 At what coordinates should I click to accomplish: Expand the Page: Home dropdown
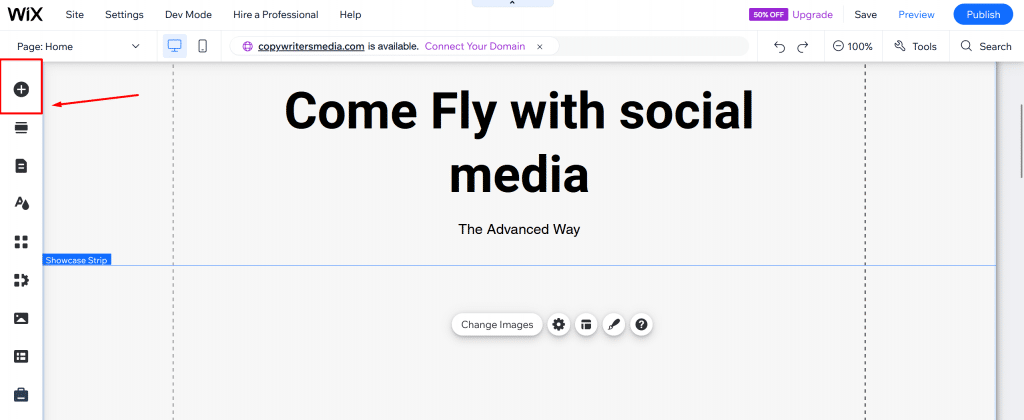[x=79, y=46]
